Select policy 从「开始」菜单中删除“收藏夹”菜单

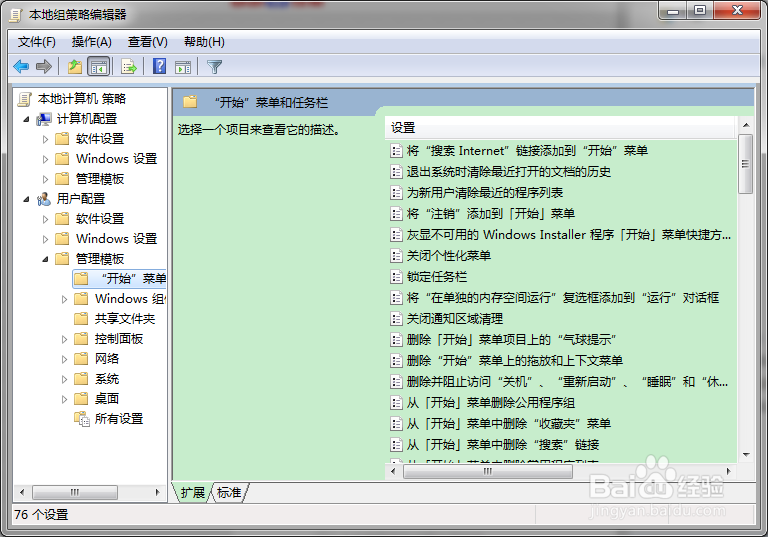click(508, 424)
